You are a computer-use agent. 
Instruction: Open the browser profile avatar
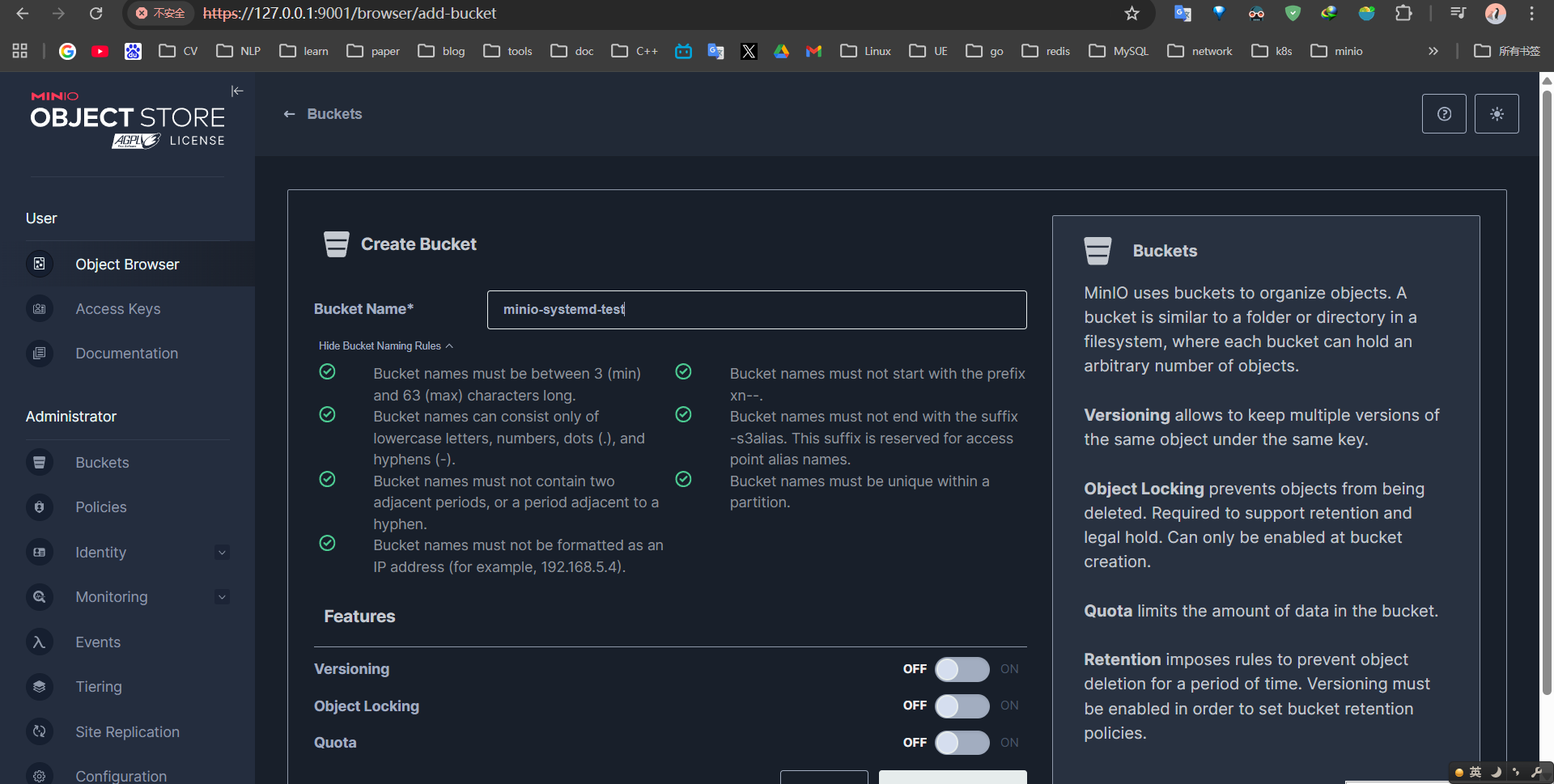pyautogui.click(x=1496, y=14)
